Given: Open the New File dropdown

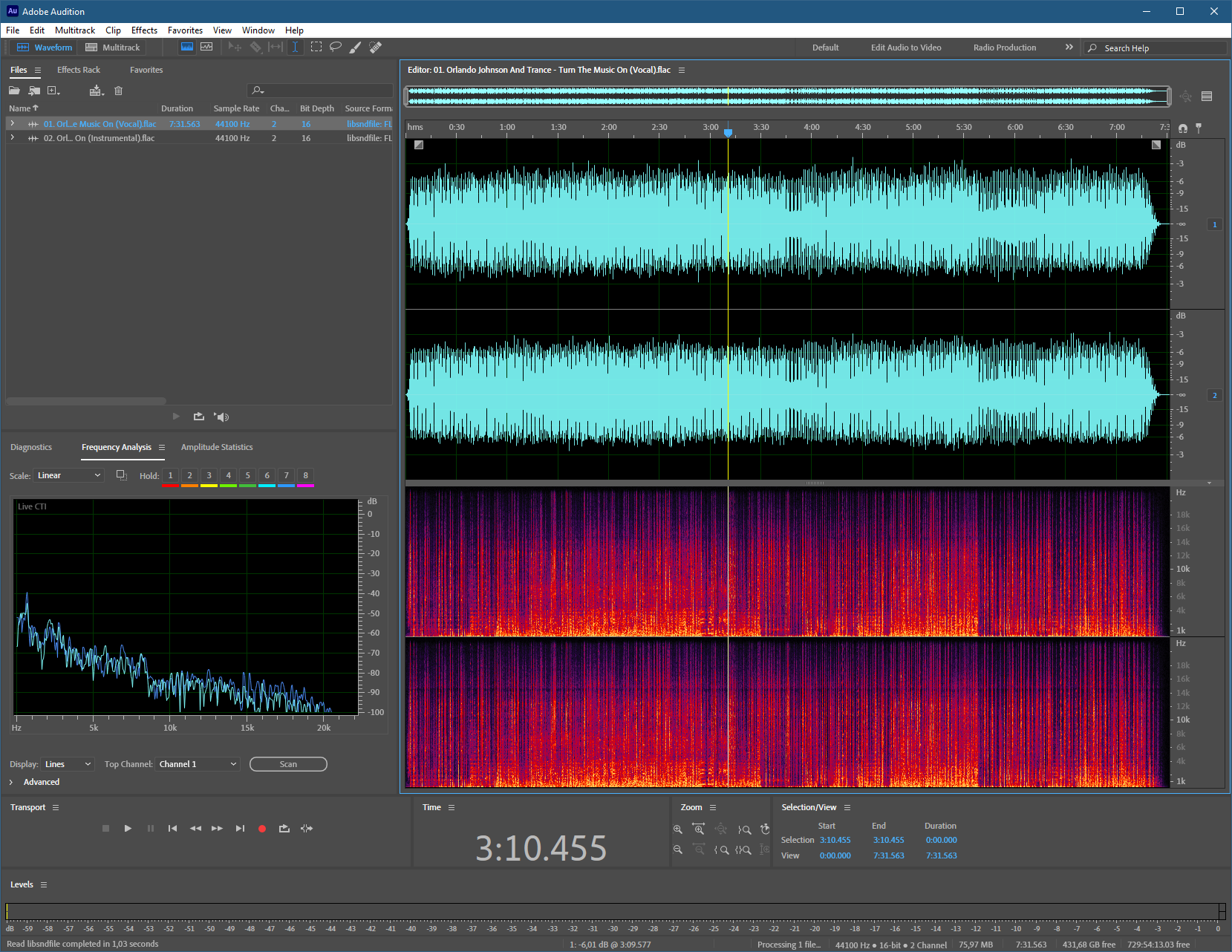Looking at the screenshot, I should [x=53, y=91].
